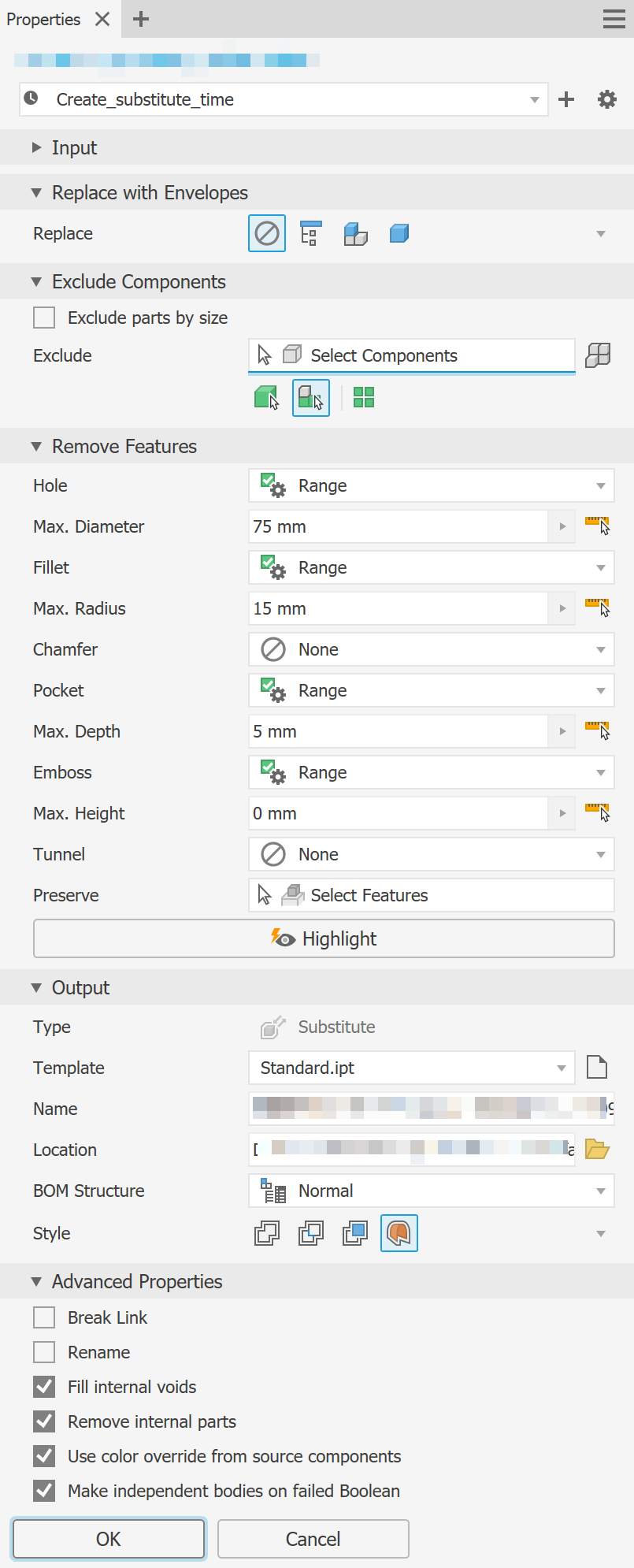Open the Chamfer dropdown

(x=431, y=649)
